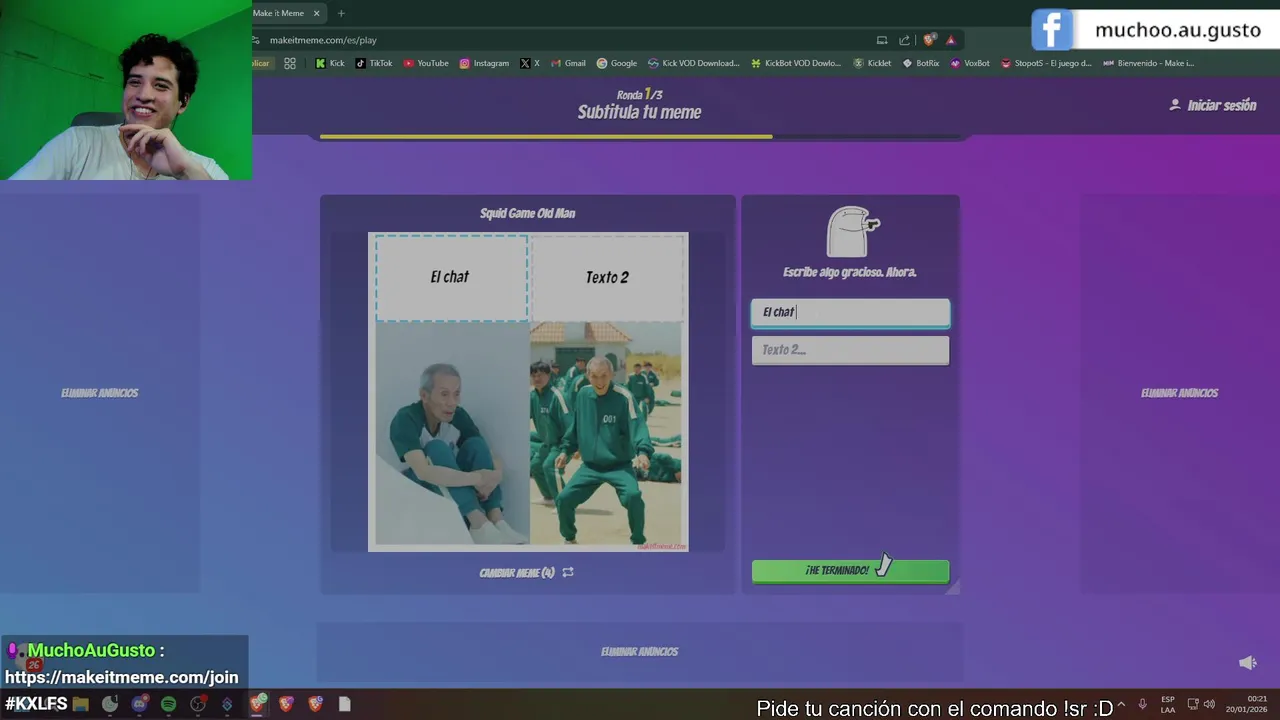Show hidden system tray icons chevron
The width and height of the screenshot is (1280, 720).
click(x=1121, y=704)
